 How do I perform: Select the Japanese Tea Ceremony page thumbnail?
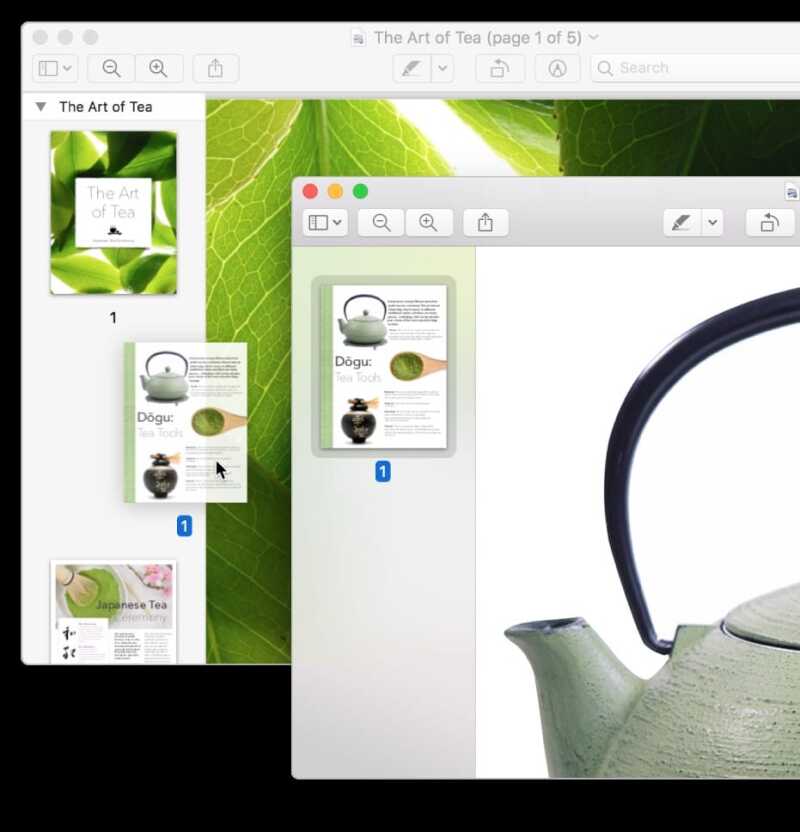pos(113,610)
